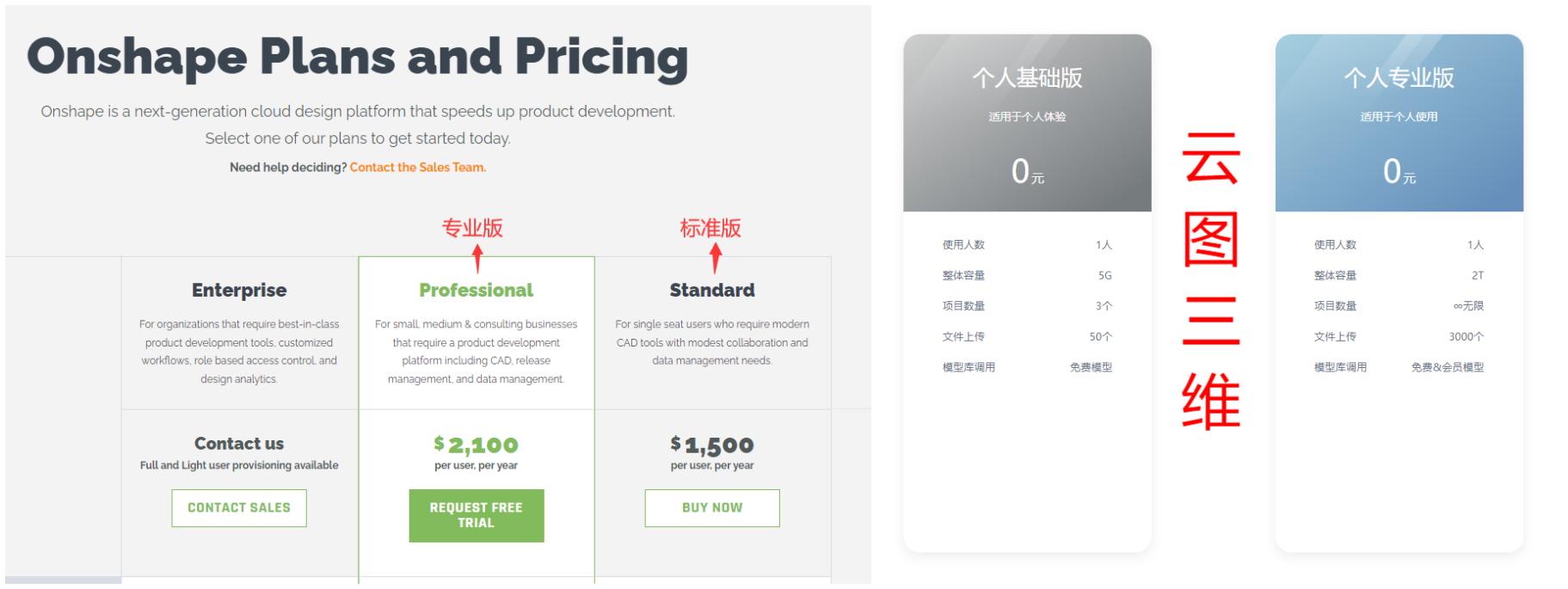1568x589 pixels.
Task: Click the $1,500 price text
Action: [x=712, y=445]
